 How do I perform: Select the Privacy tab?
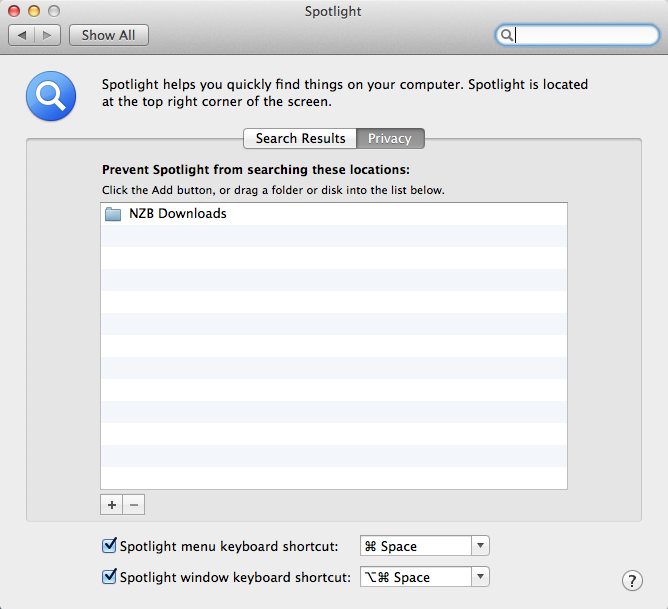point(390,138)
